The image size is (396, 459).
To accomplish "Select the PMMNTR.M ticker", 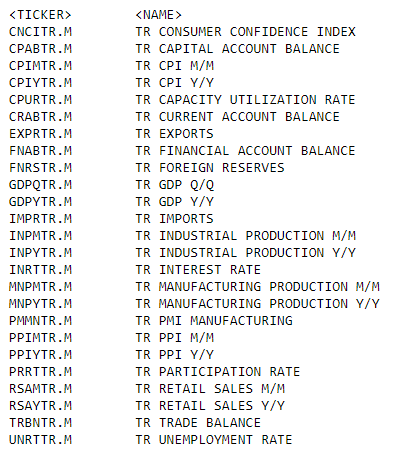I will pos(40,321).
